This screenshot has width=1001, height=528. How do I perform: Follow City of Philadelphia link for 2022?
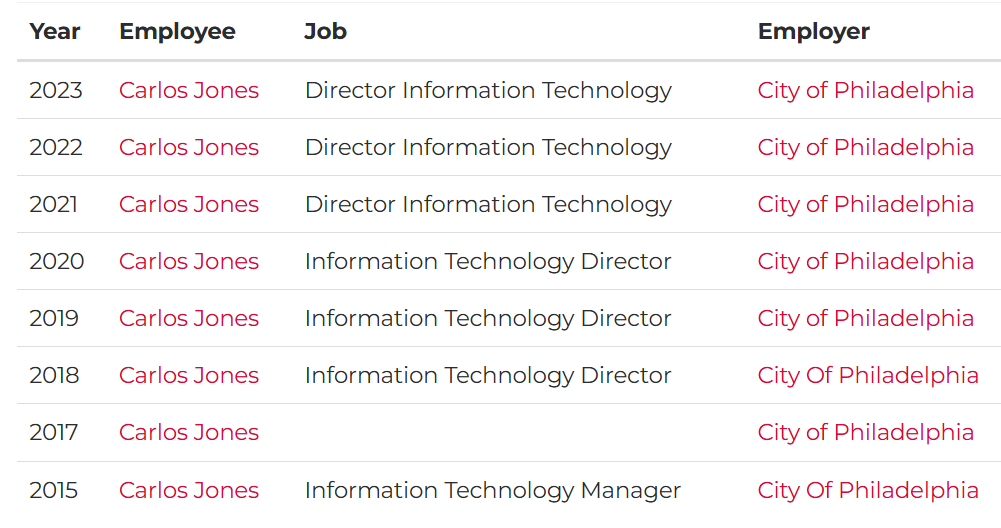pos(866,147)
